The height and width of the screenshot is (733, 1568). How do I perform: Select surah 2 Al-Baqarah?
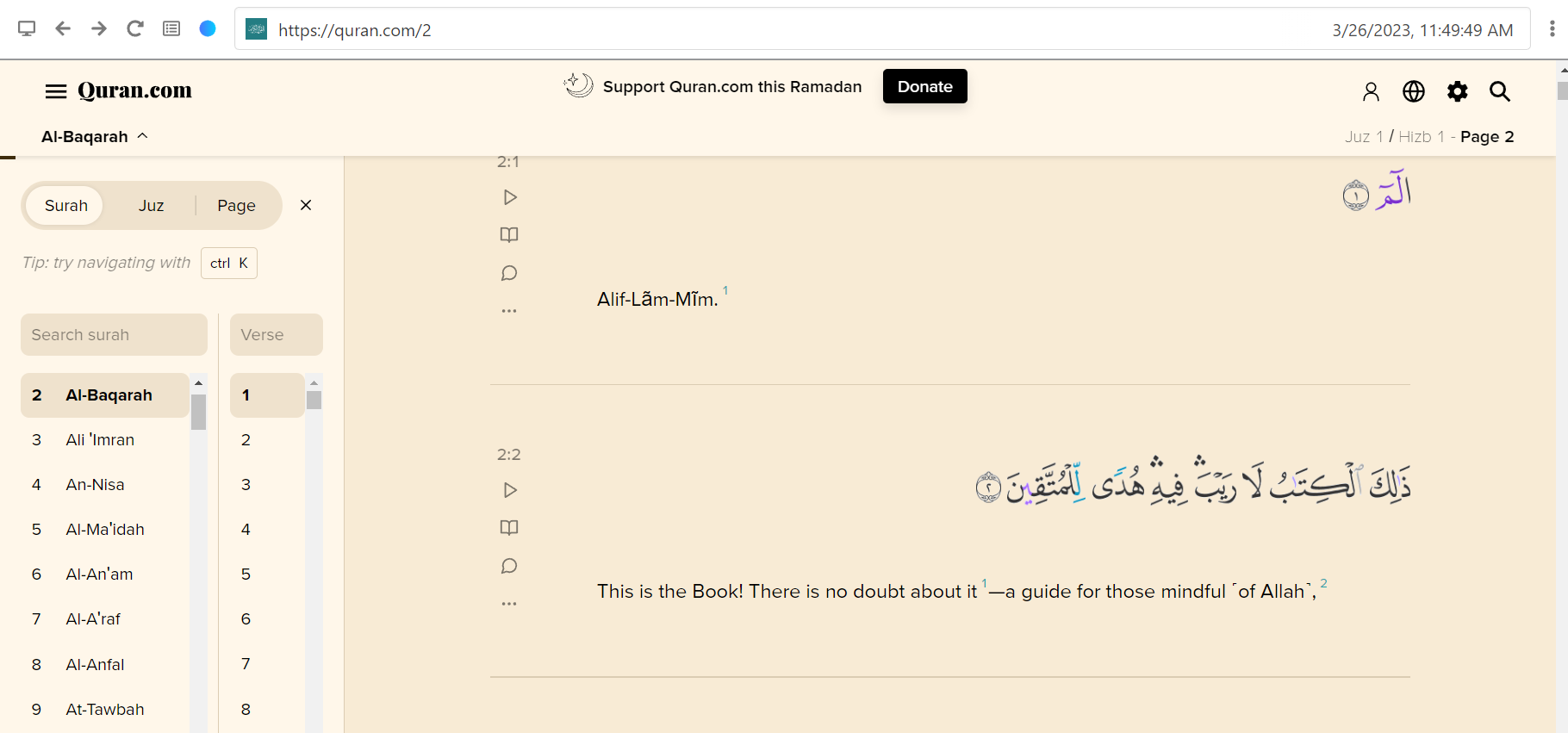(104, 394)
